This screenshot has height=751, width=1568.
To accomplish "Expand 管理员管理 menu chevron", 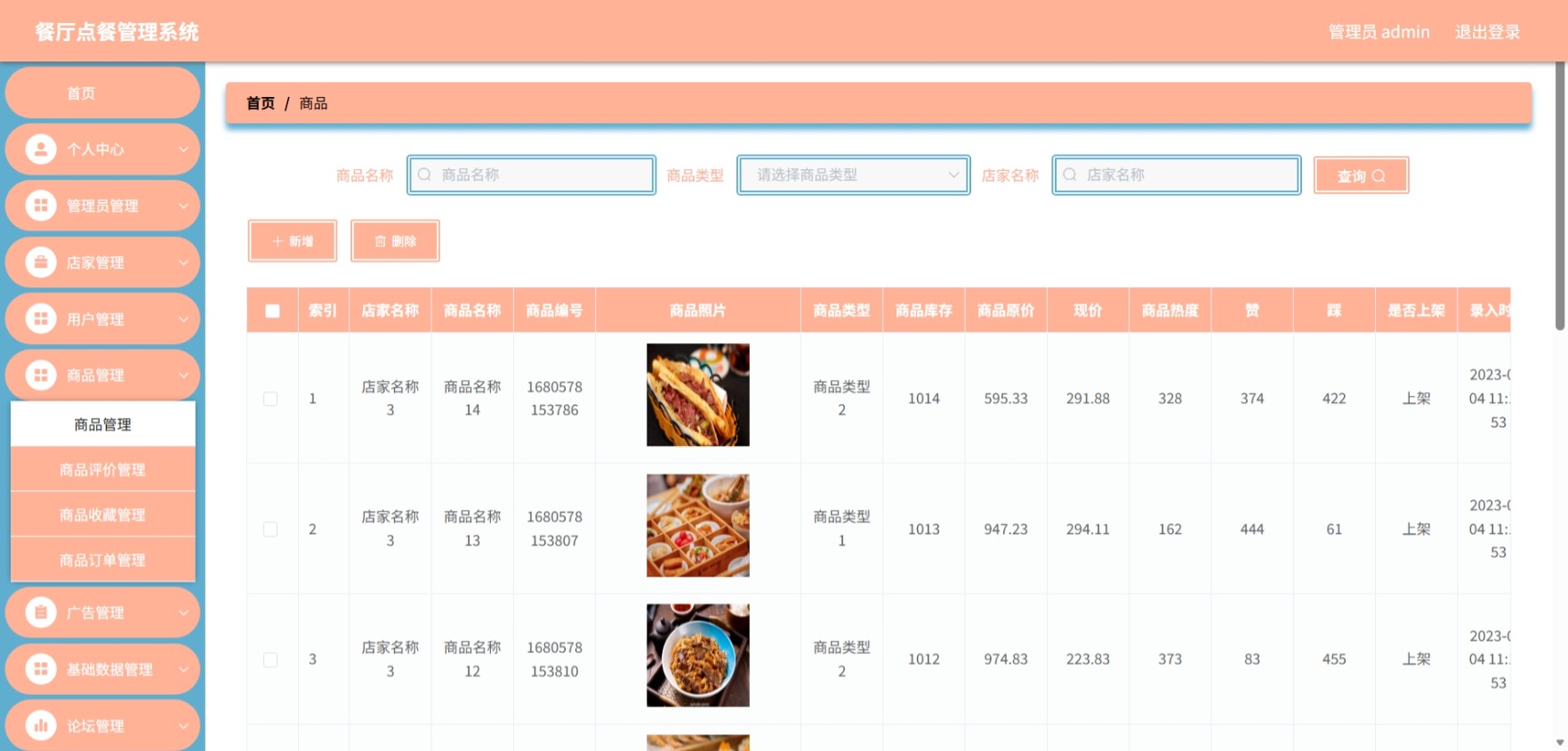I will tap(183, 206).
